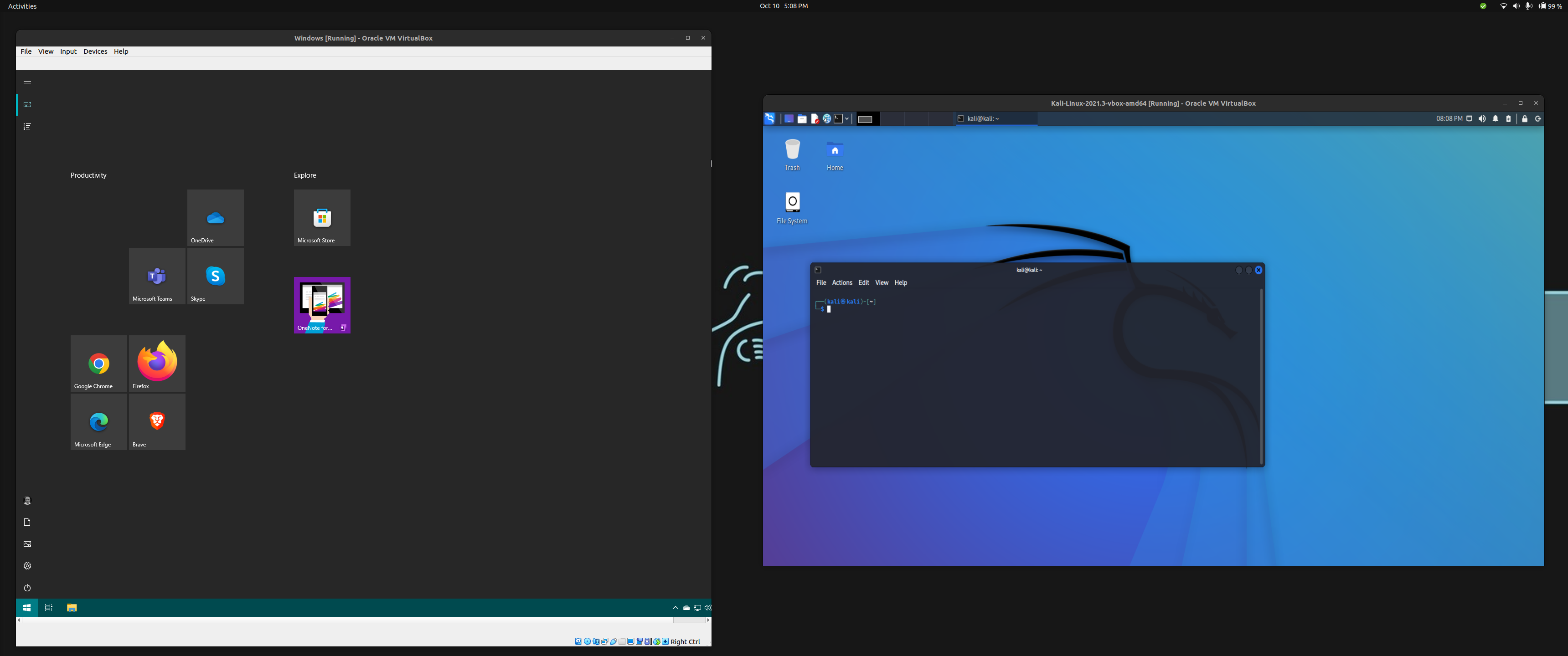This screenshot has height=656, width=1568.
Task: Open the Skype tile
Action: coord(216,276)
